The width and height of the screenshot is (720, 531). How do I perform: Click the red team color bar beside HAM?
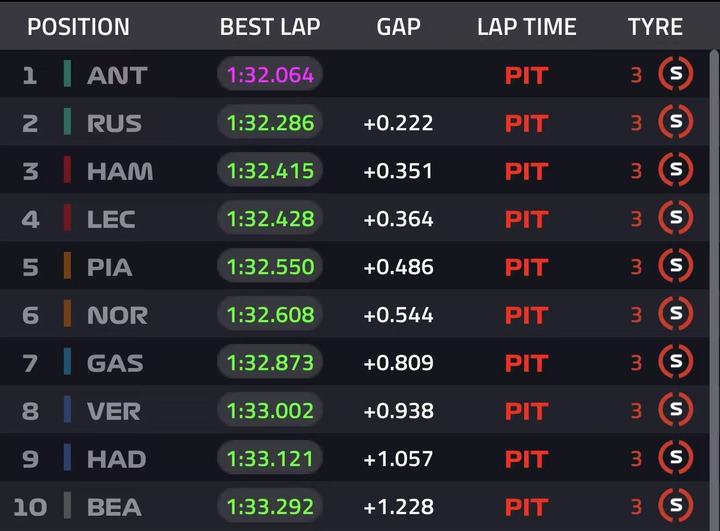point(67,170)
